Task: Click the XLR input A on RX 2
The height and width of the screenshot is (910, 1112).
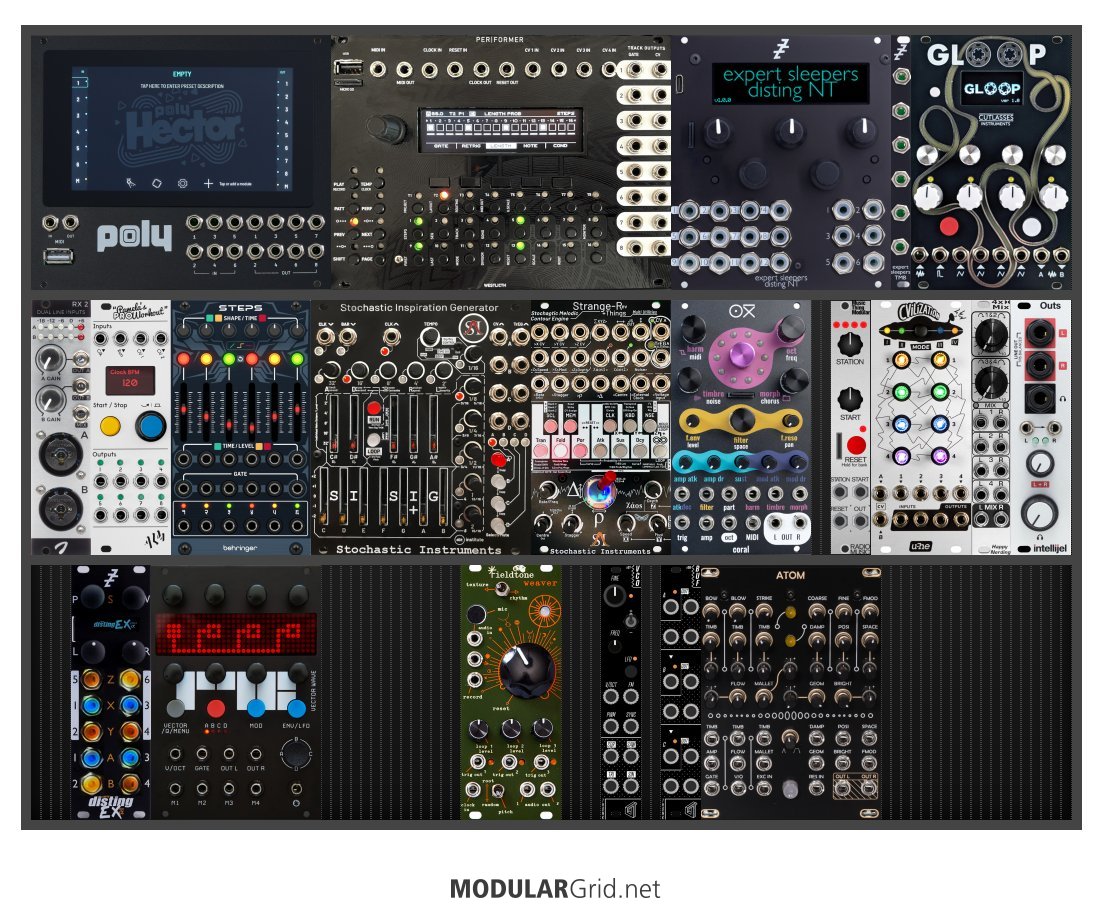Action: coord(60,453)
